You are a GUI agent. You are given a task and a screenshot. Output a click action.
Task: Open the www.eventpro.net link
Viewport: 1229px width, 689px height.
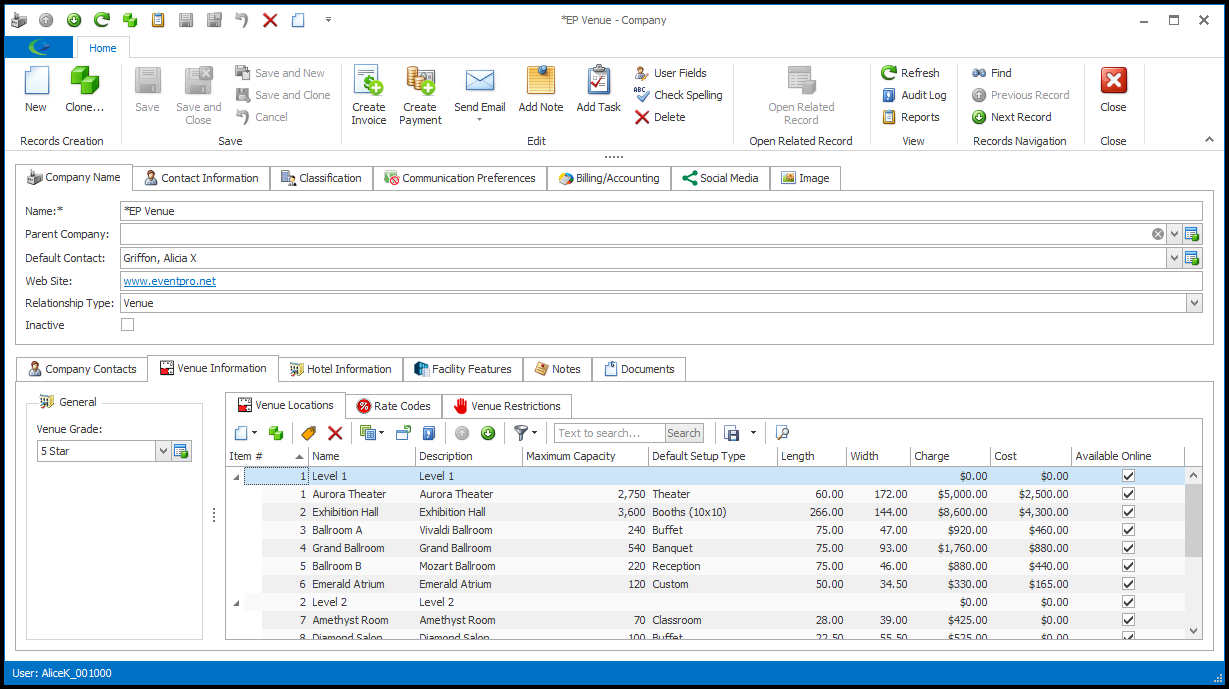coord(169,281)
